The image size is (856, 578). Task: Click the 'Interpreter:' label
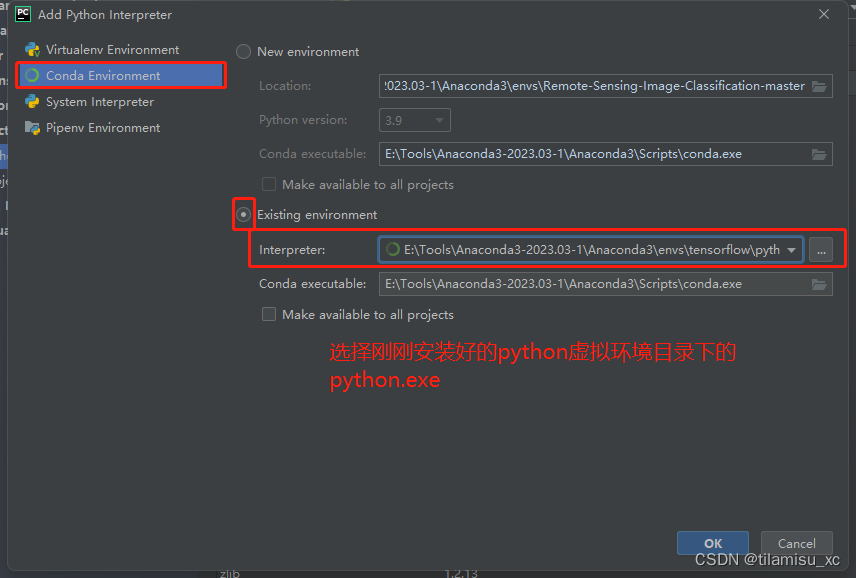[292, 250]
